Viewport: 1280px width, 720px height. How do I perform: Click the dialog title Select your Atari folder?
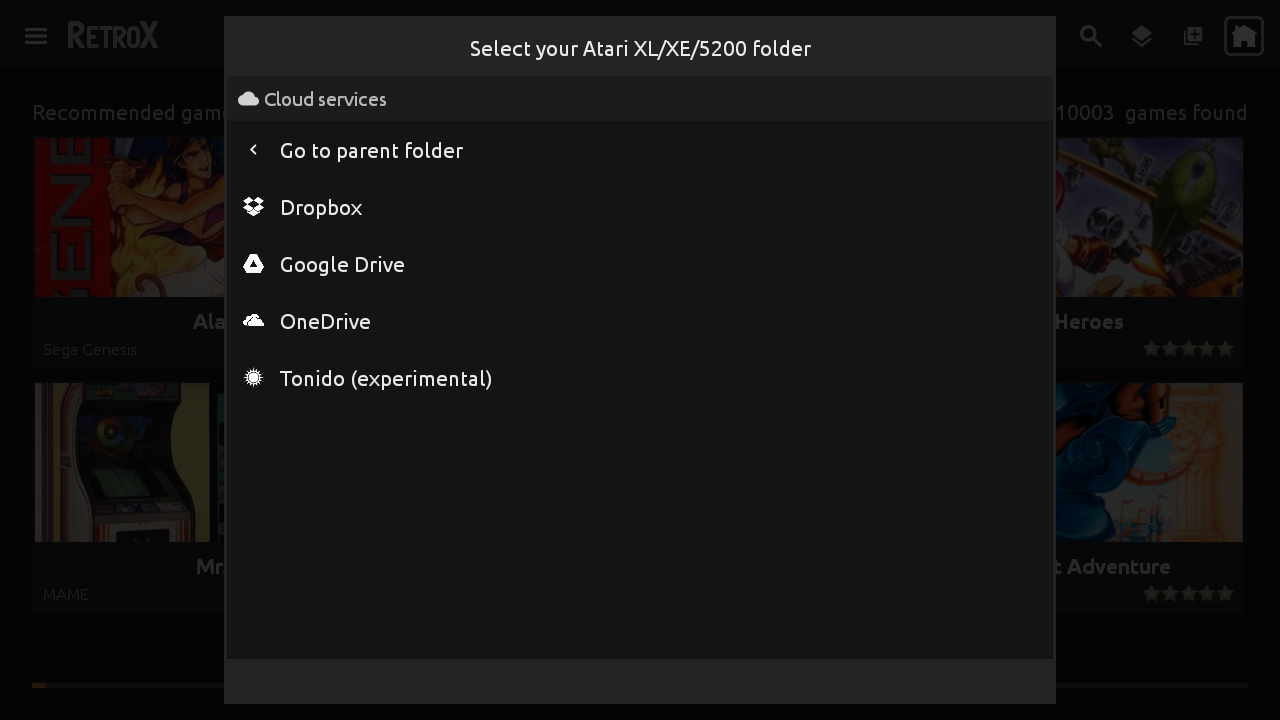(640, 48)
